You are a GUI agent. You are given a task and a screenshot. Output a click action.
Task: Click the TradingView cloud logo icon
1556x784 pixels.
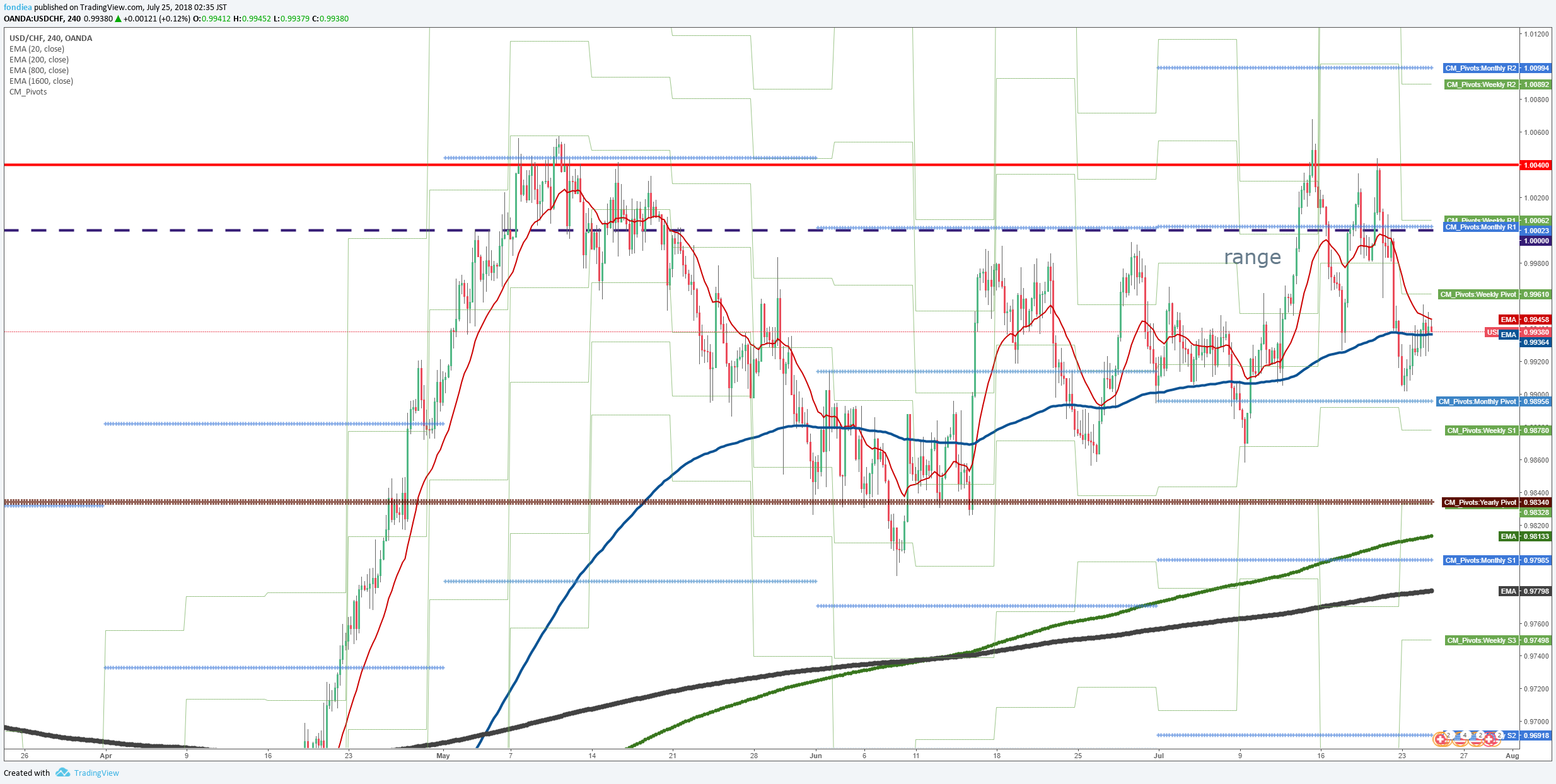click(62, 772)
